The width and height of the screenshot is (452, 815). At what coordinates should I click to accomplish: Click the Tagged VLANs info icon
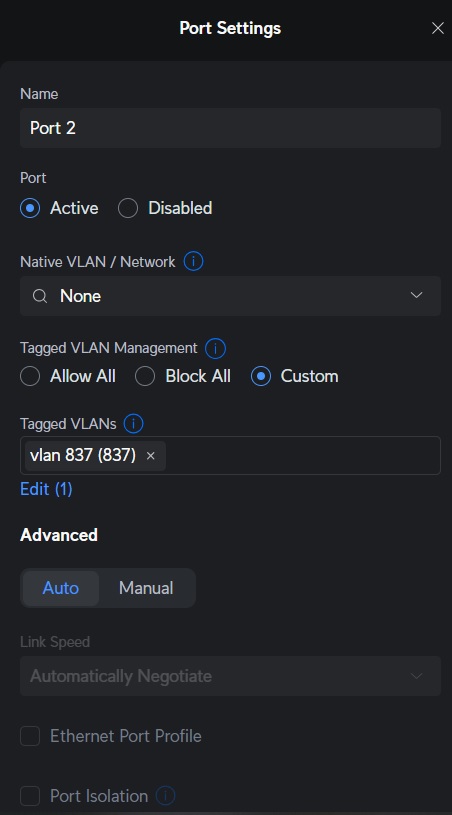[x=134, y=424]
